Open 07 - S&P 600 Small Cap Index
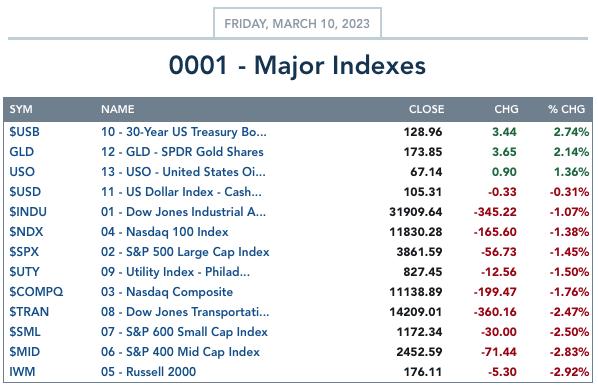This screenshot has width=598, height=388. point(185,332)
